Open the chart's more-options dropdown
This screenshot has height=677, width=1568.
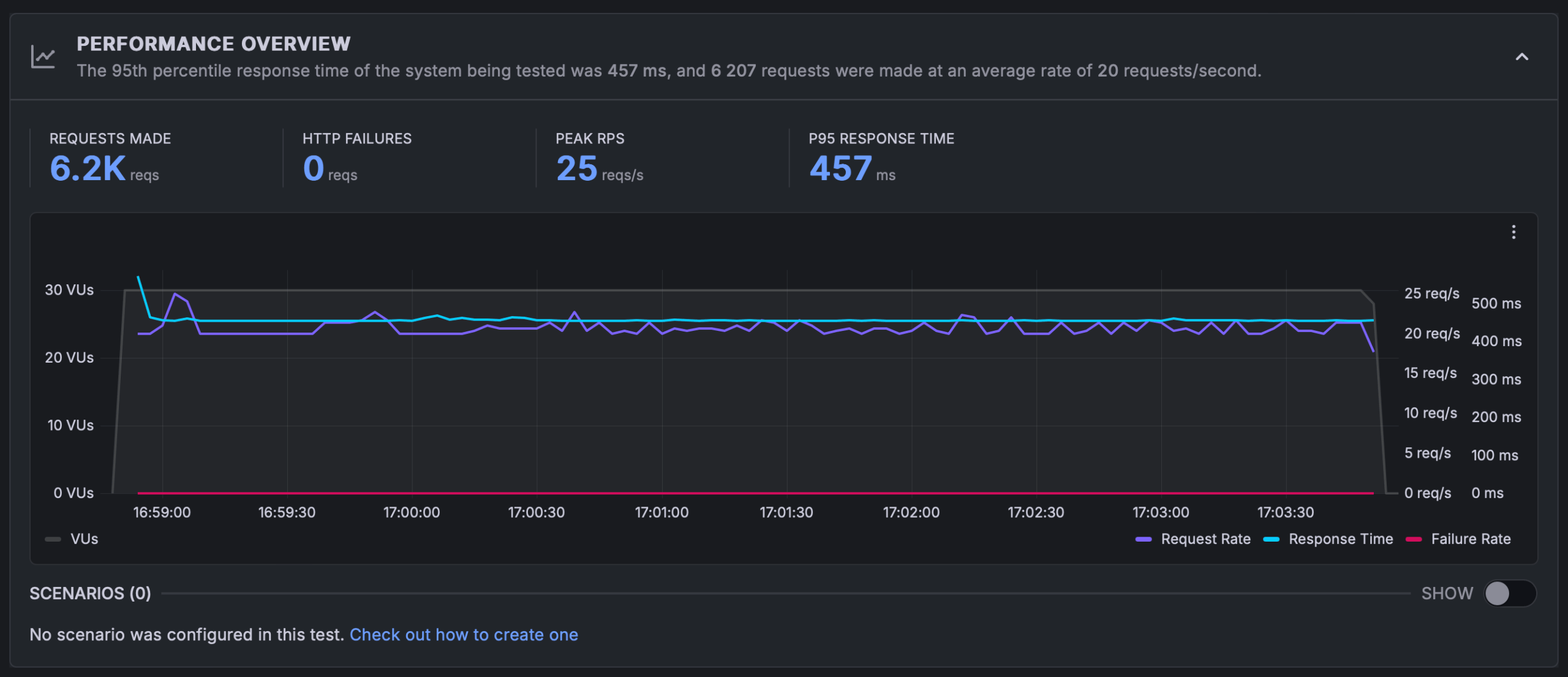click(x=1513, y=233)
